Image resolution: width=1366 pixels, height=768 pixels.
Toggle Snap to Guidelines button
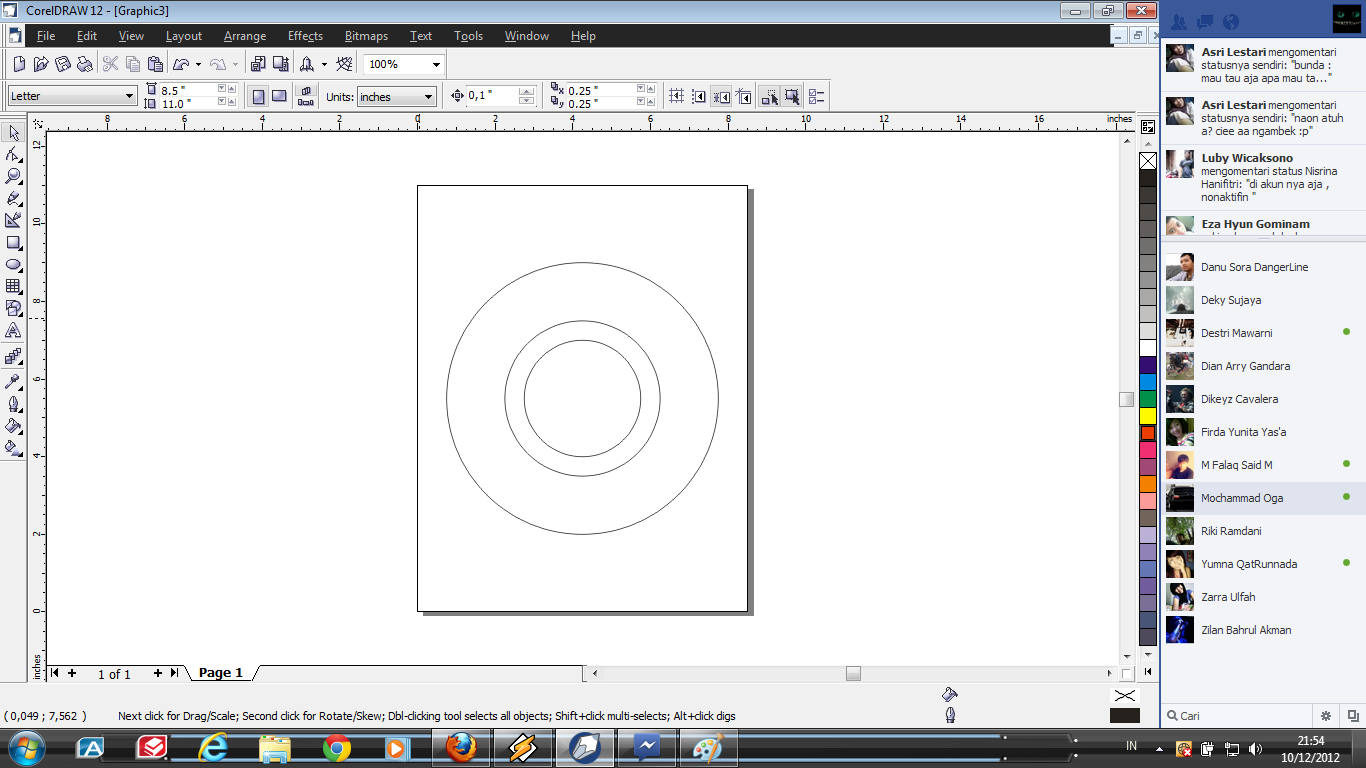click(699, 97)
